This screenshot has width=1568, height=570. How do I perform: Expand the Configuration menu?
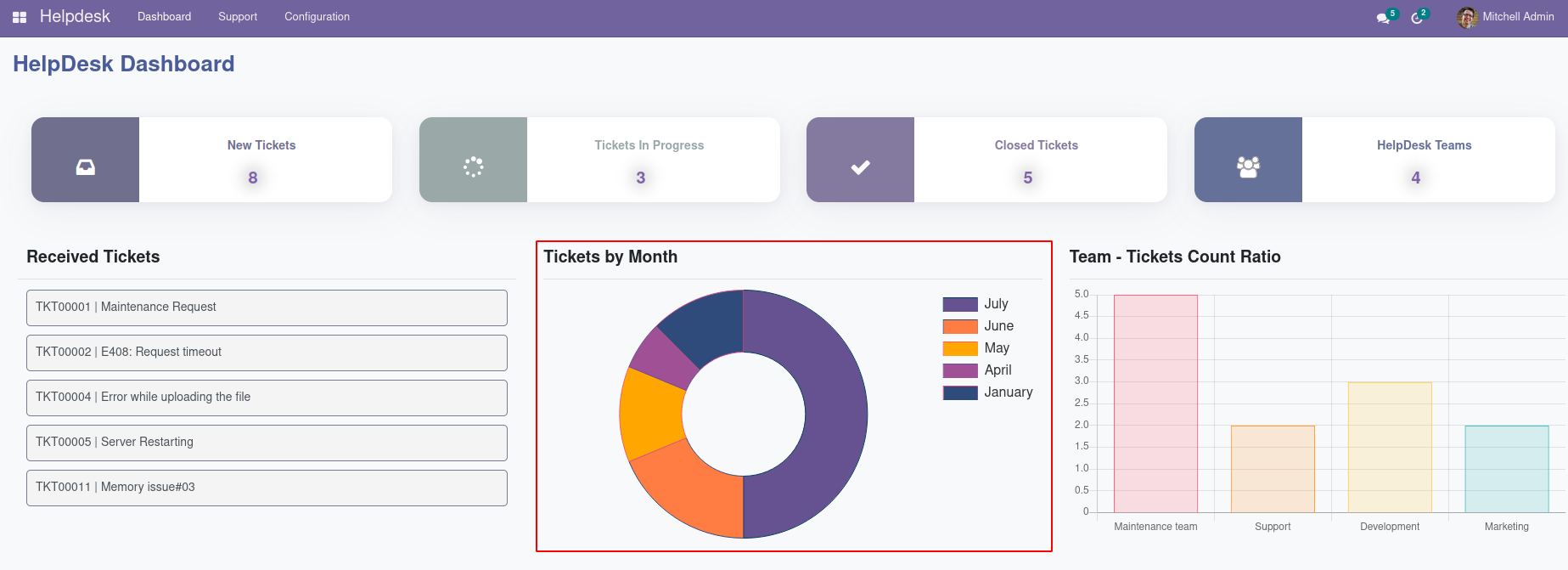(317, 17)
